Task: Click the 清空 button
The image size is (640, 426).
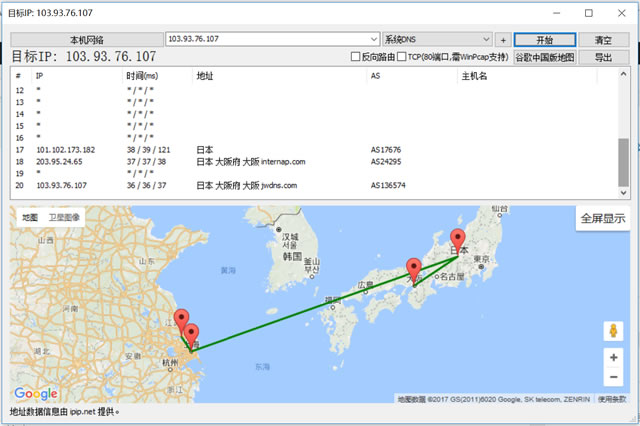Action: [603, 39]
